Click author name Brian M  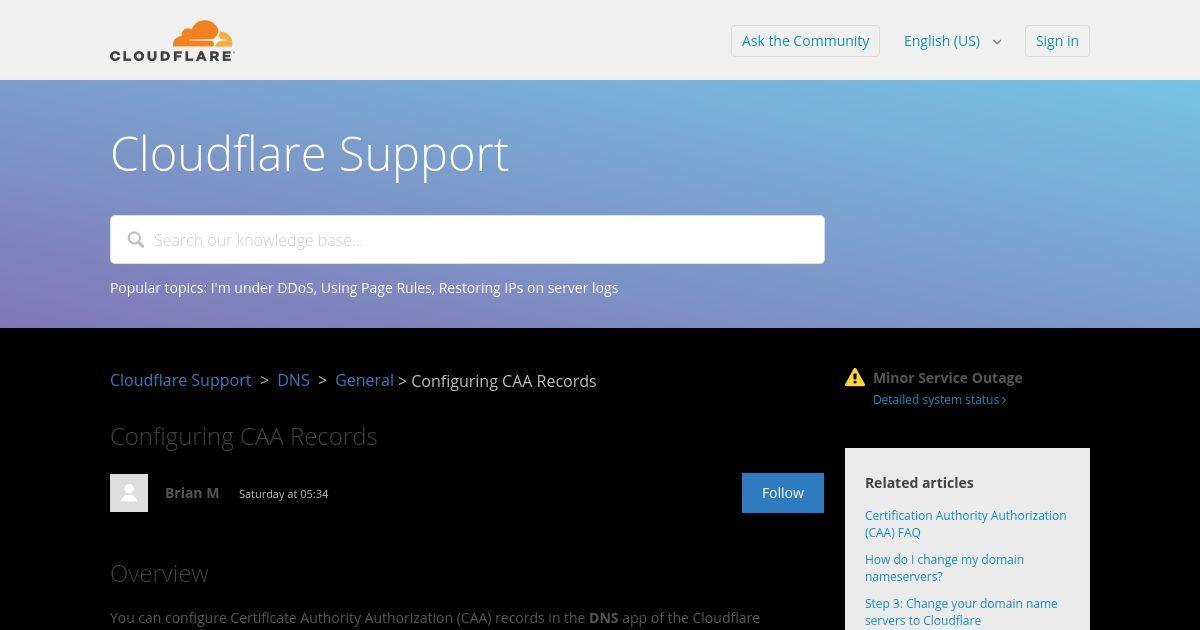coord(192,493)
